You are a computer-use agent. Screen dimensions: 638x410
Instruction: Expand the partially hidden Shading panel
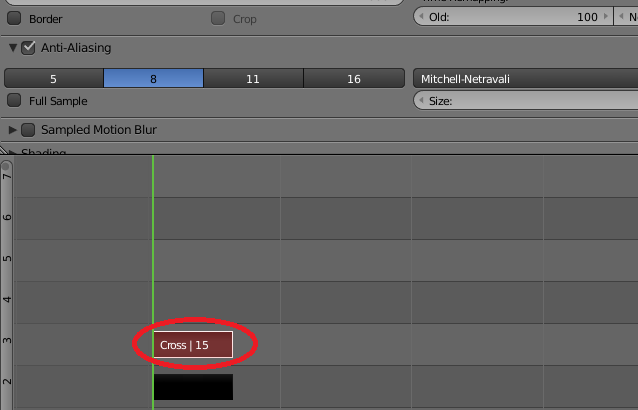pos(13,153)
